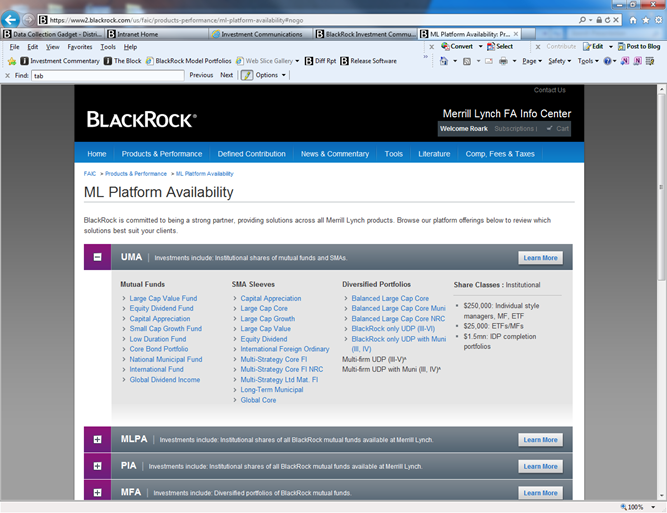
Task: Open the File menu
Action: [14, 47]
